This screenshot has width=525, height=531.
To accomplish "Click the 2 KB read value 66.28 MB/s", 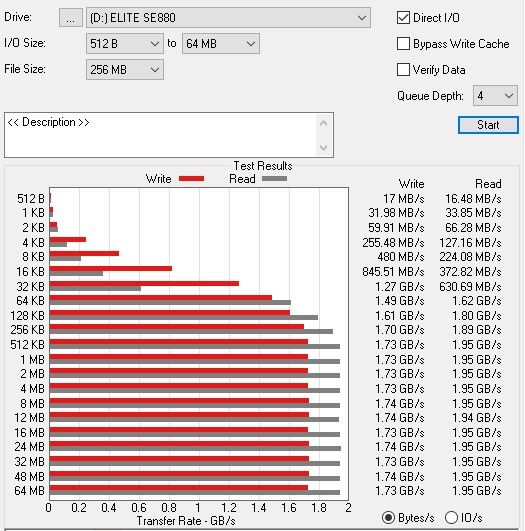I will [x=473, y=228].
